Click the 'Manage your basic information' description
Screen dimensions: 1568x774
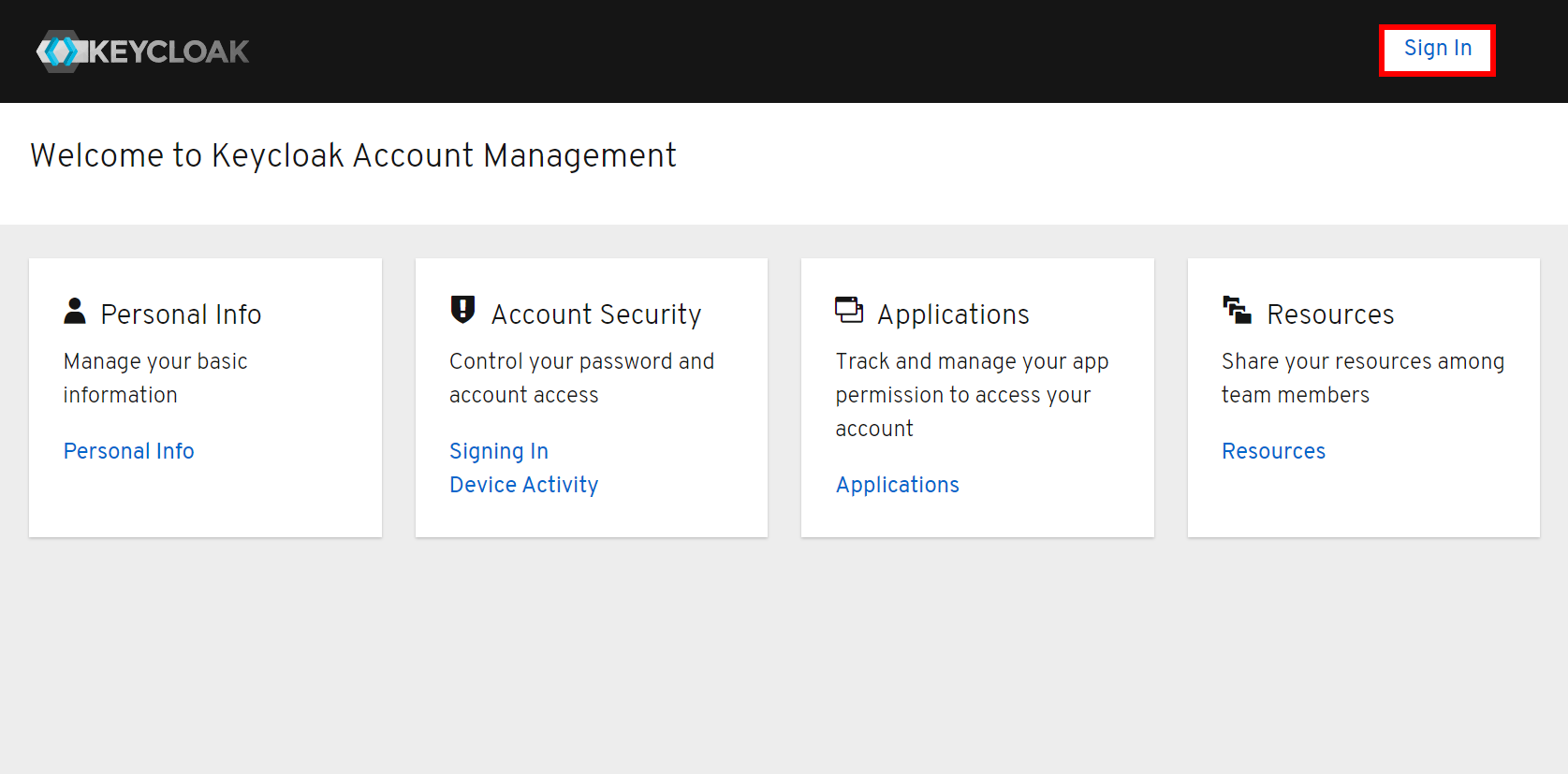tap(155, 378)
